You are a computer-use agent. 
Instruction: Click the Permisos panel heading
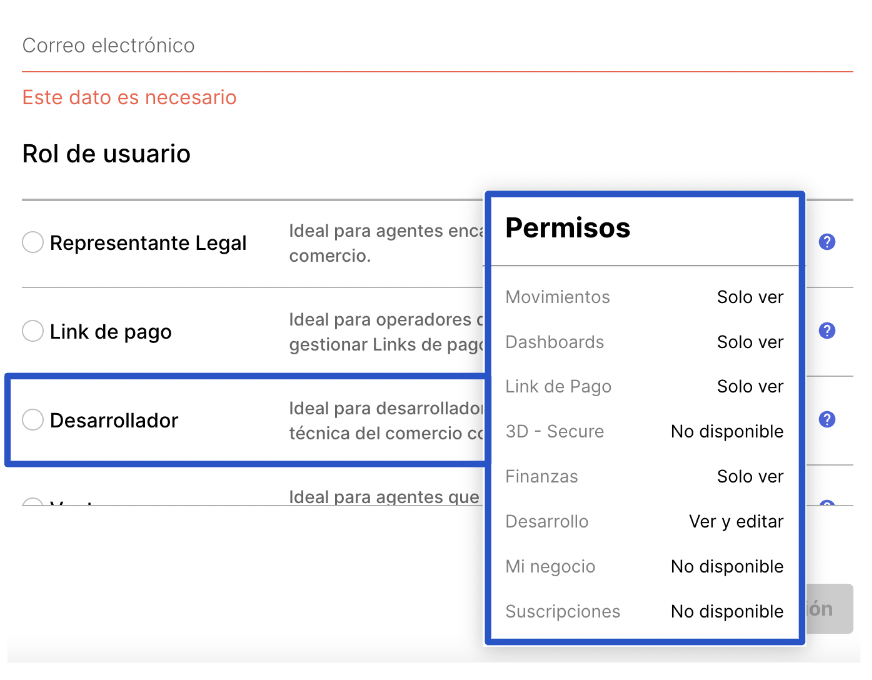coord(567,228)
